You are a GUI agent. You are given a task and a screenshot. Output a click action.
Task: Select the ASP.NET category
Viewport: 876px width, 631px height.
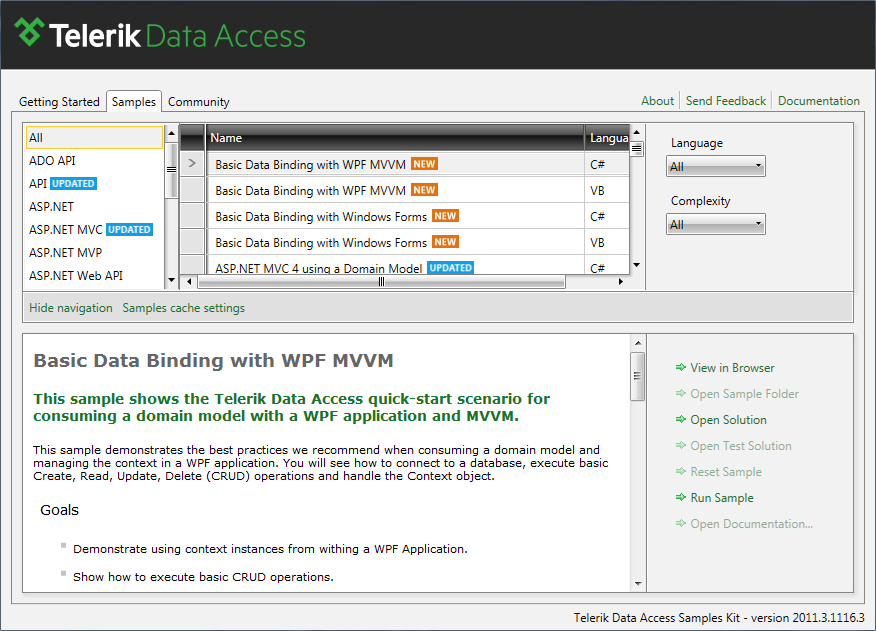pos(94,206)
